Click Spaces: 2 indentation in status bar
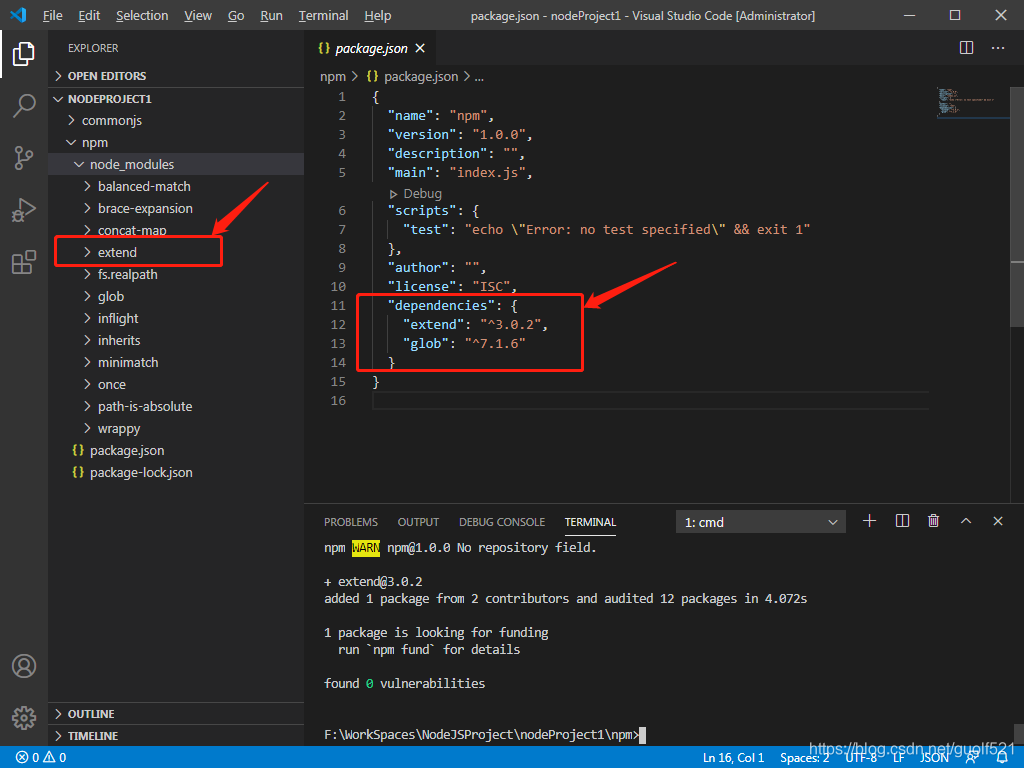The height and width of the screenshot is (768, 1024). point(805,758)
